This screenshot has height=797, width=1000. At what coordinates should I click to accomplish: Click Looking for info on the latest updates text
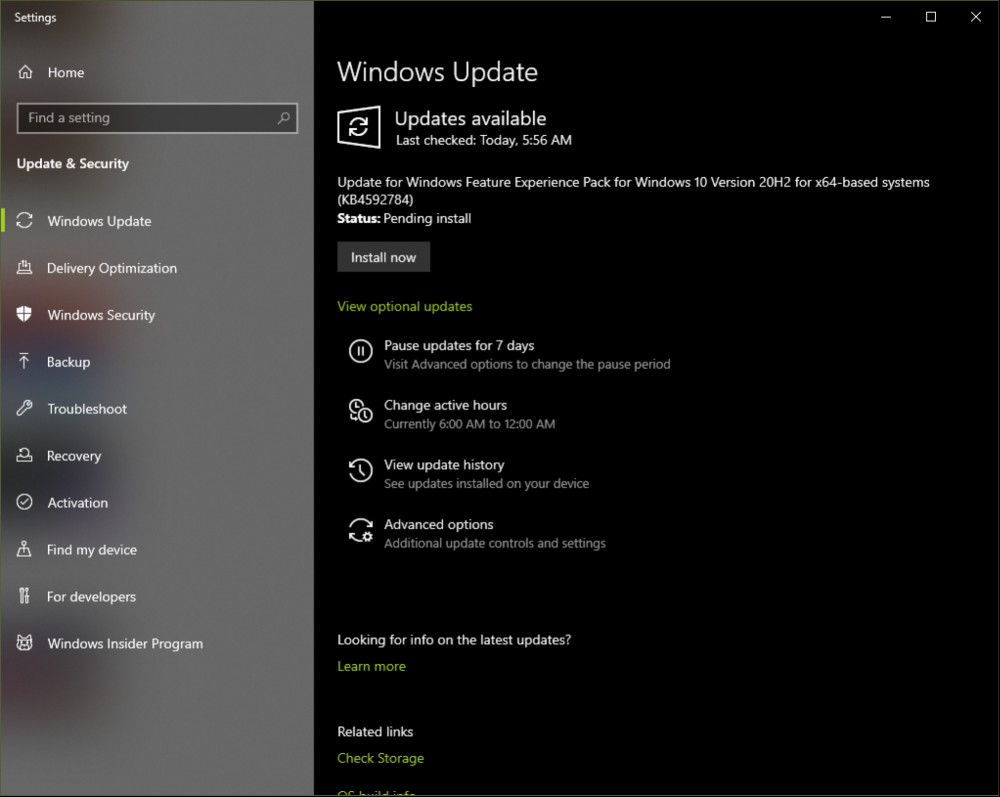pos(454,640)
